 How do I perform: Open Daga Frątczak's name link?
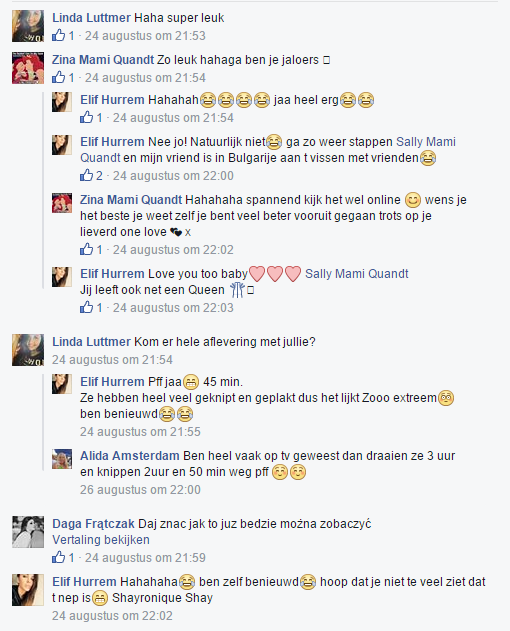[93, 524]
